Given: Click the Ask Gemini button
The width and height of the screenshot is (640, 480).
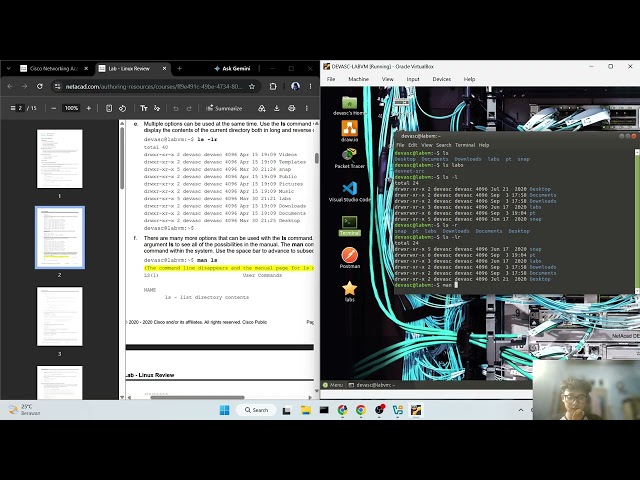Looking at the screenshot, I should pyautogui.click(x=232, y=69).
